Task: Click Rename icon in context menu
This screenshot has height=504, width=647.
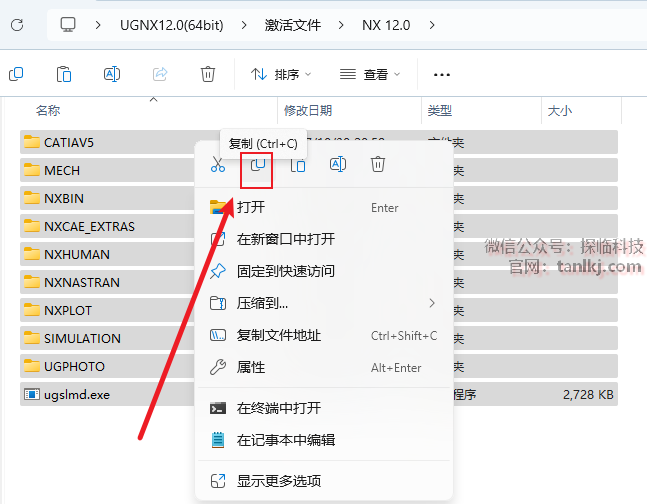Action: coord(338,164)
